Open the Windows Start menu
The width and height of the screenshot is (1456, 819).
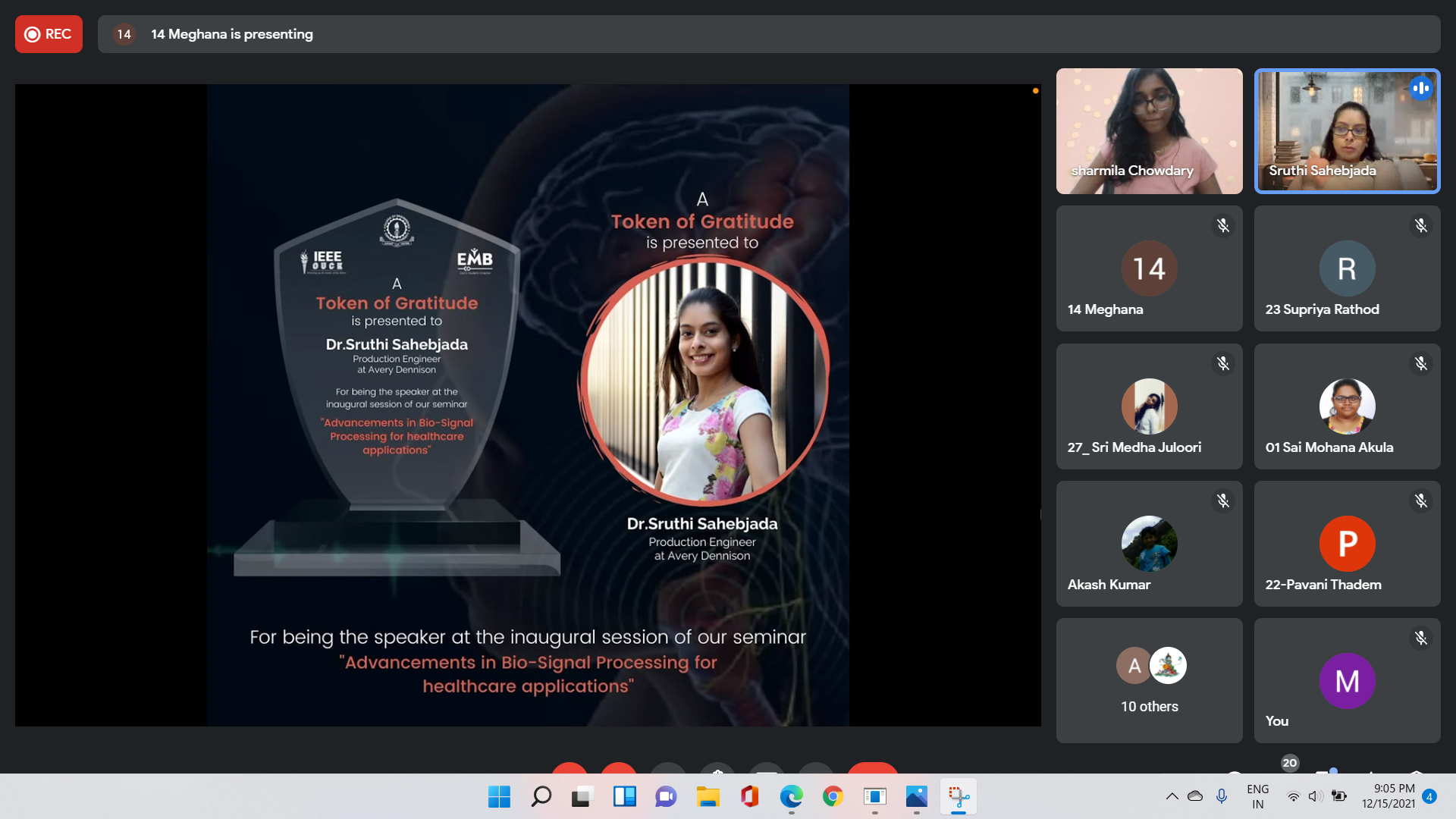click(x=499, y=796)
